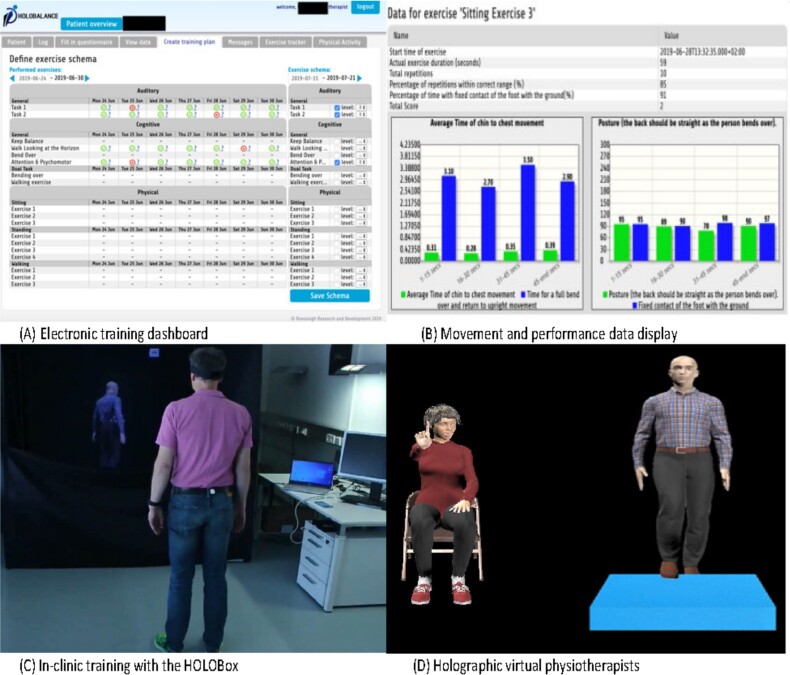Image resolution: width=790 pixels, height=675 pixels.
Task: Click red Attention & Psychomotor icon for Tue 25 Jun
Action: point(131,162)
